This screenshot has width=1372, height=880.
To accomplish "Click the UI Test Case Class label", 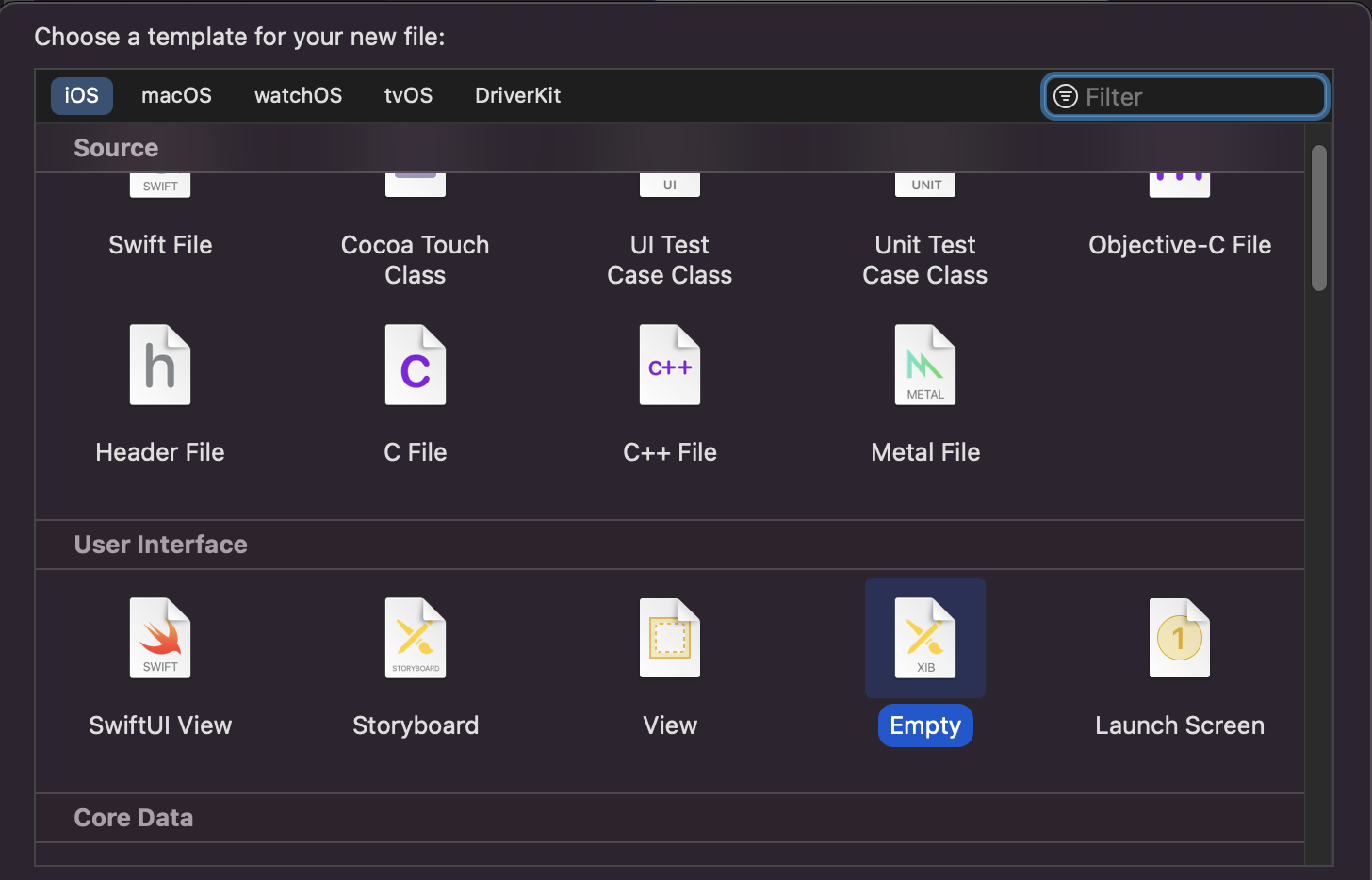I will [x=670, y=260].
